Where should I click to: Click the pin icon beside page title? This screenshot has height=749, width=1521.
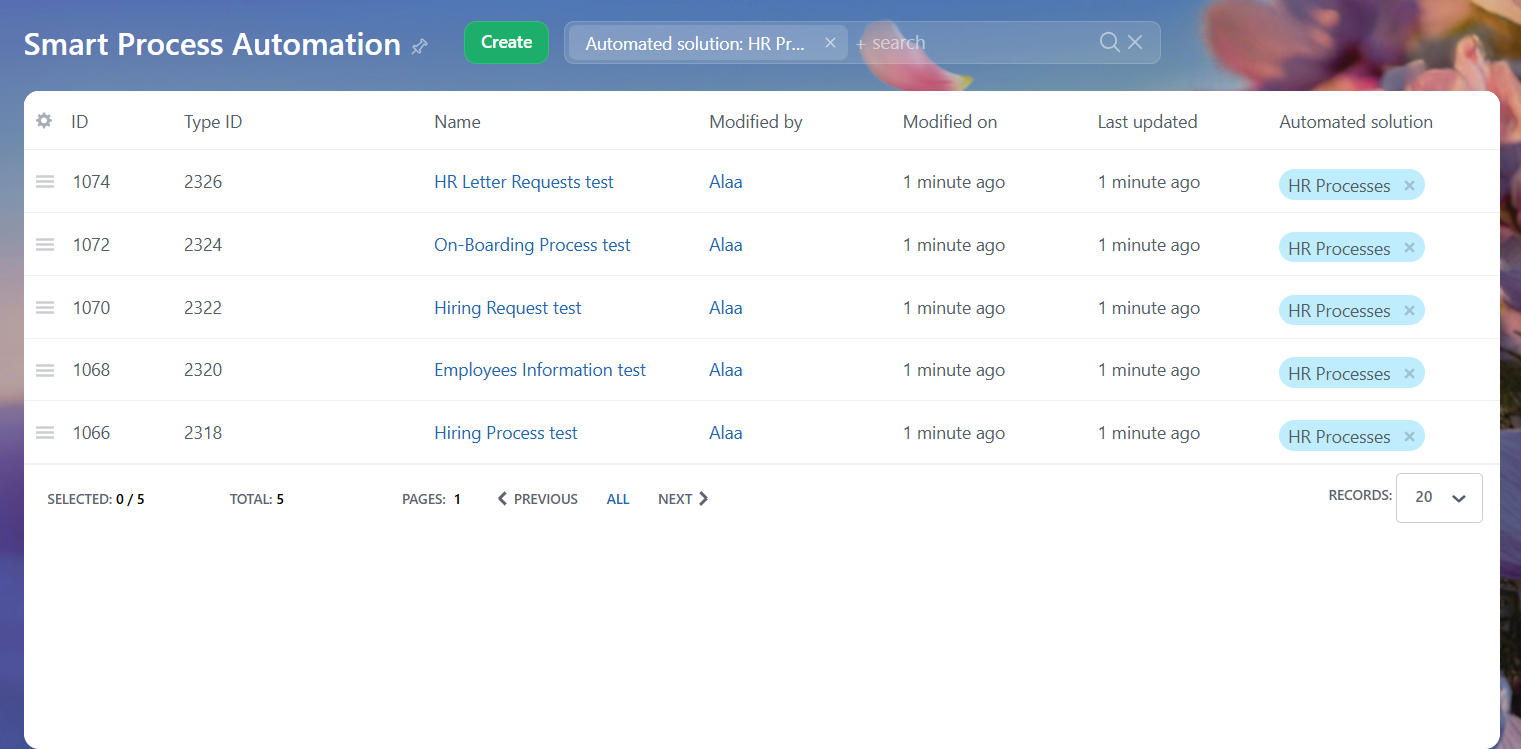click(420, 46)
